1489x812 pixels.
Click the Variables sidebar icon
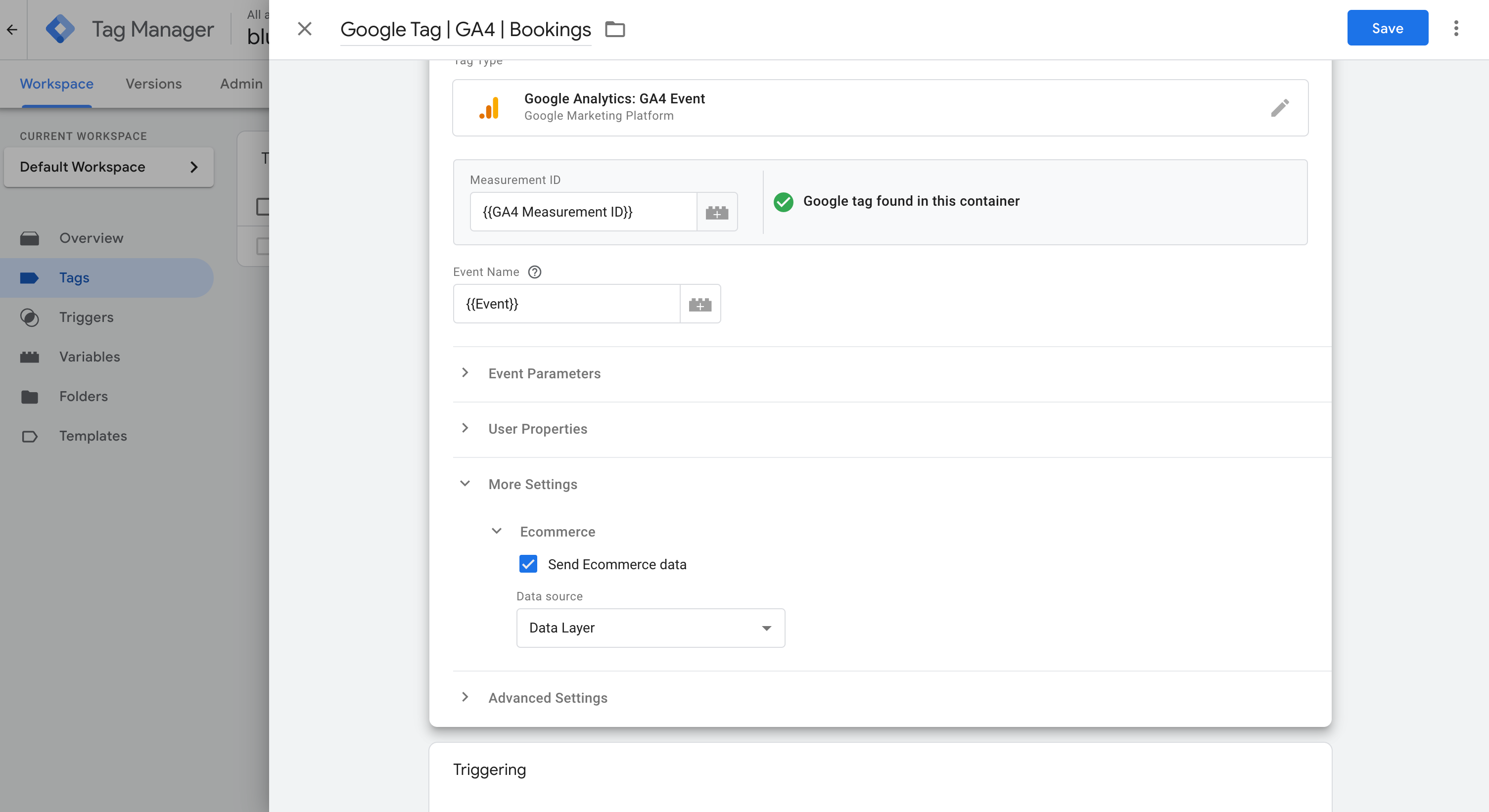pyautogui.click(x=30, y=357)
